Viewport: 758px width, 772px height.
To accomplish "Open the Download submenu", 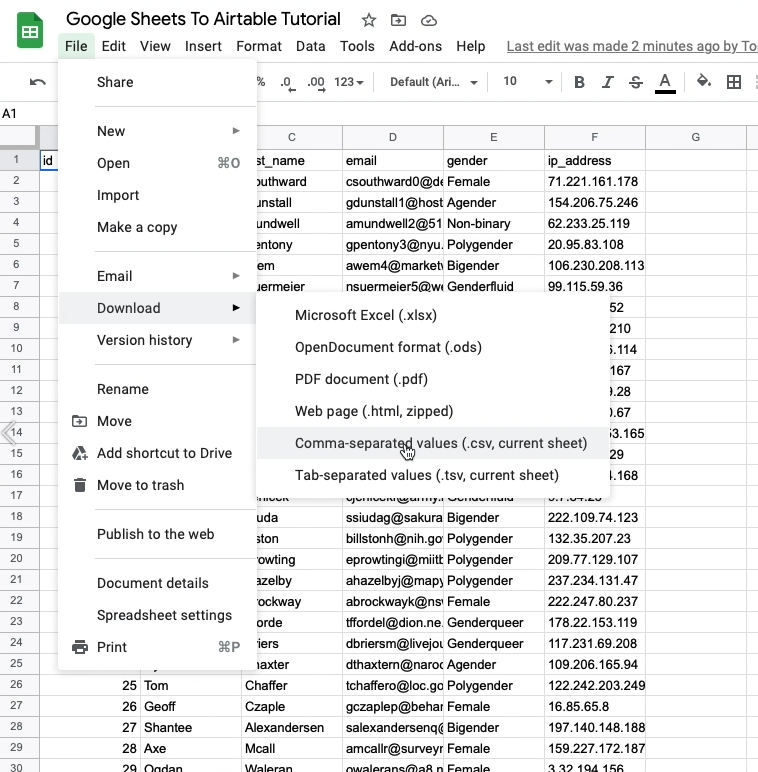I will click(x=158, y=308).
